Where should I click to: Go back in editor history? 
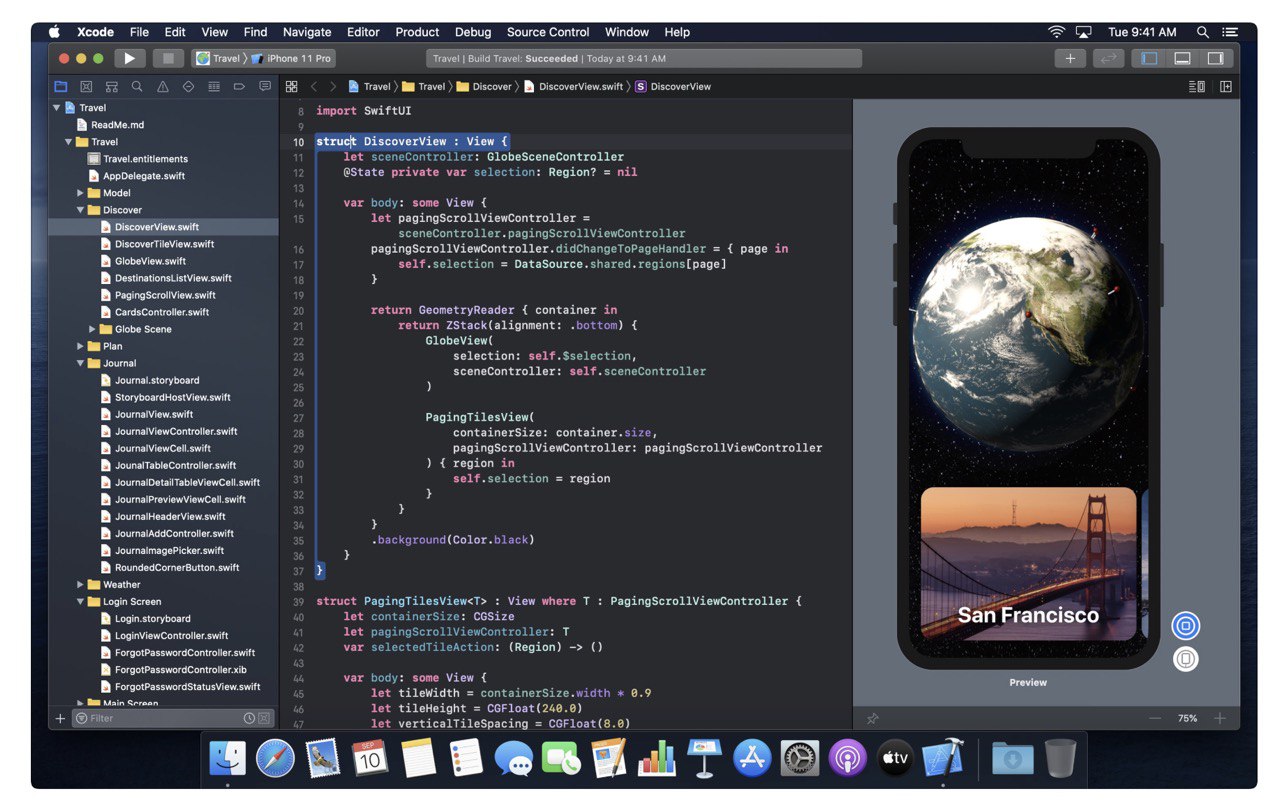(313, 87)
